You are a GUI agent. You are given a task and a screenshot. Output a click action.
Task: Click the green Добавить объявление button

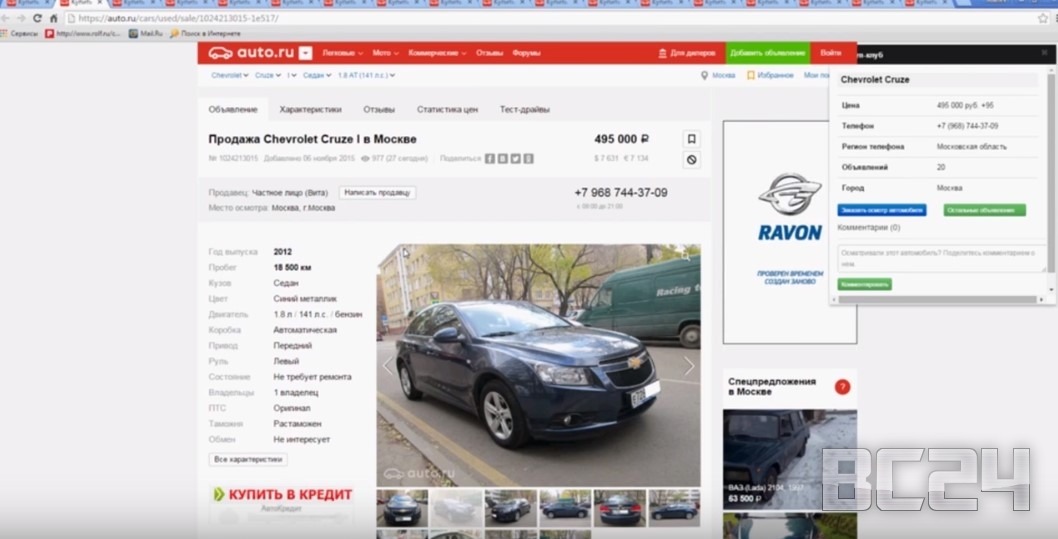(767, 53)
